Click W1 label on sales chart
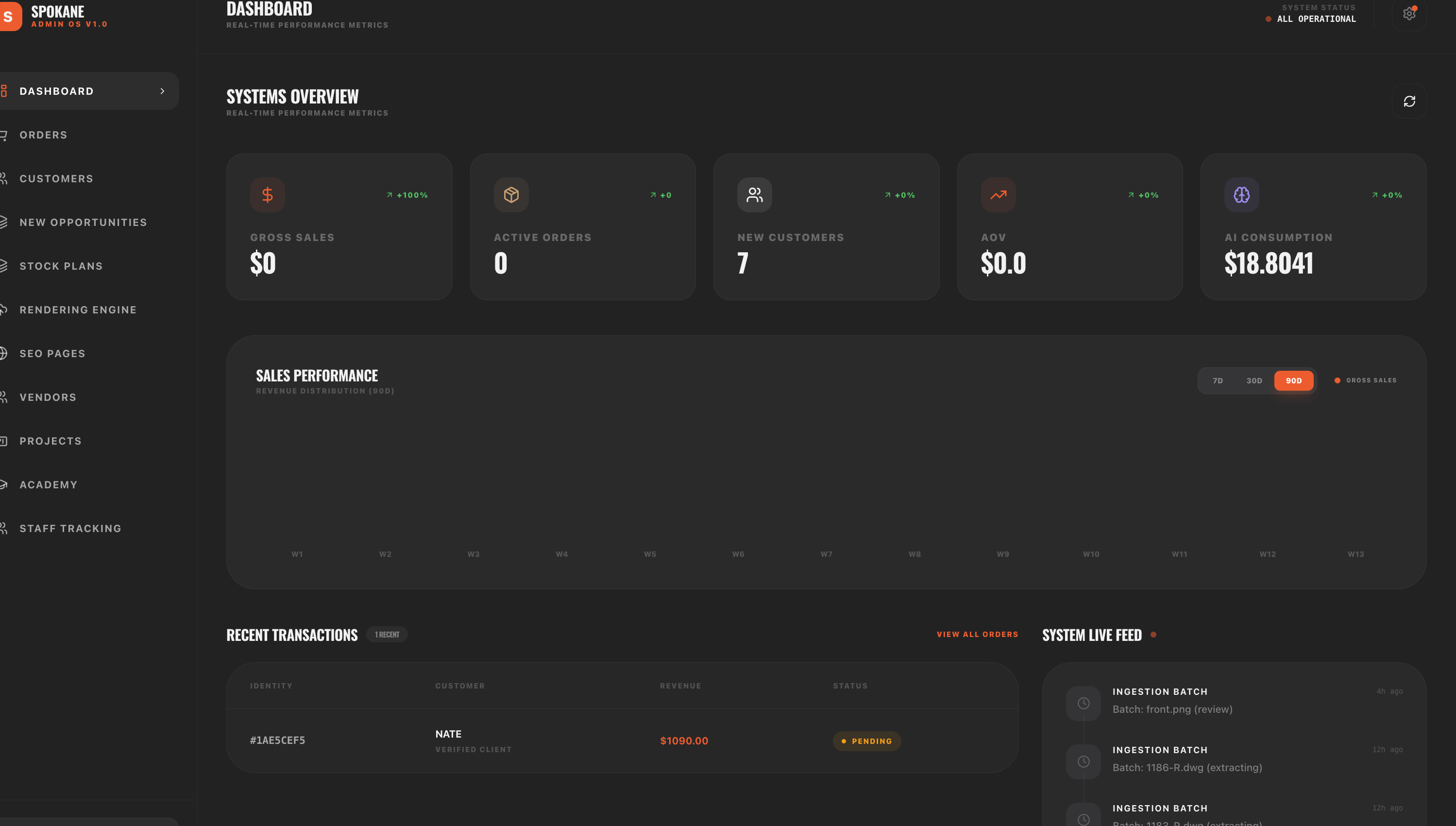Screen dimensions: 1456x826 pyautogui.click(x=297, y=554)
